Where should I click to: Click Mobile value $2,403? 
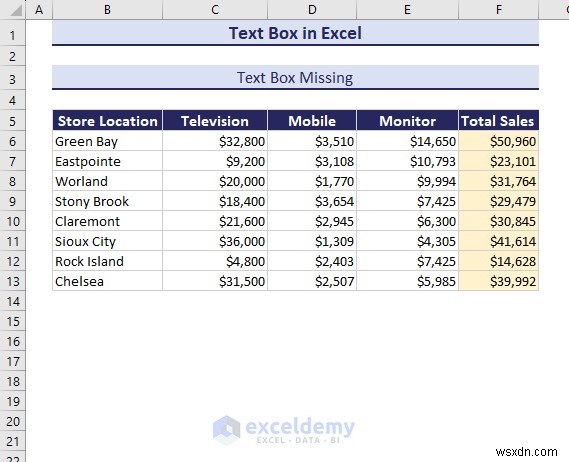[312, 261]
